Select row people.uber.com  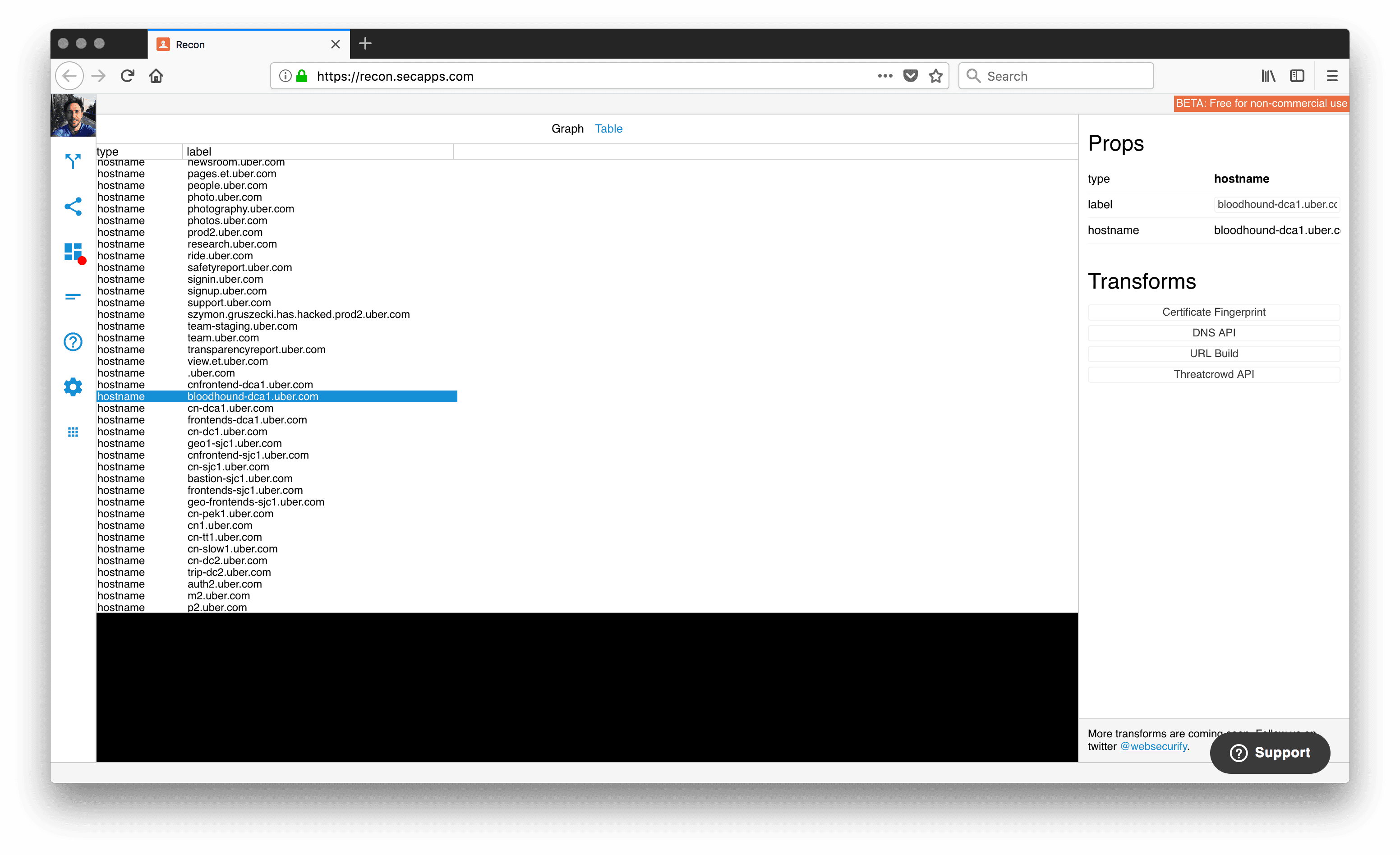pyautogui.click(x=276, y=186)
